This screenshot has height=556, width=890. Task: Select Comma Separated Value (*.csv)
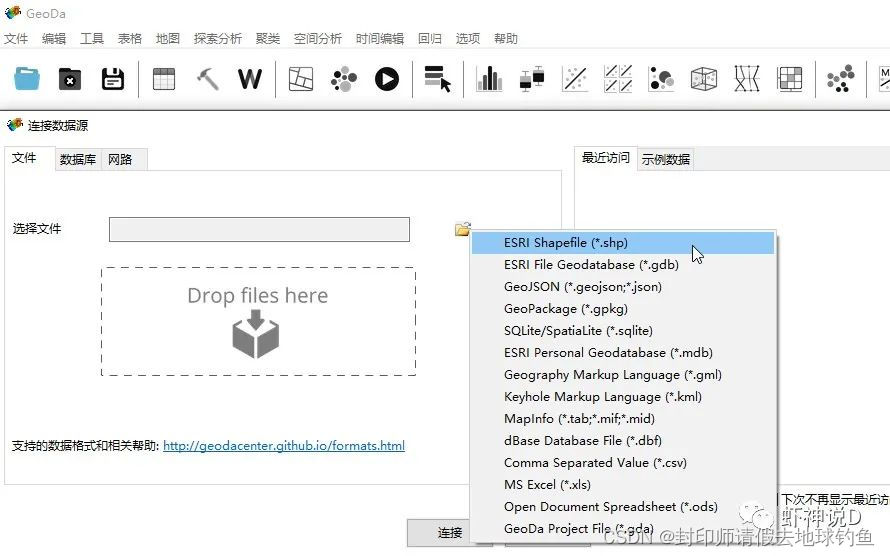(623, 463)
